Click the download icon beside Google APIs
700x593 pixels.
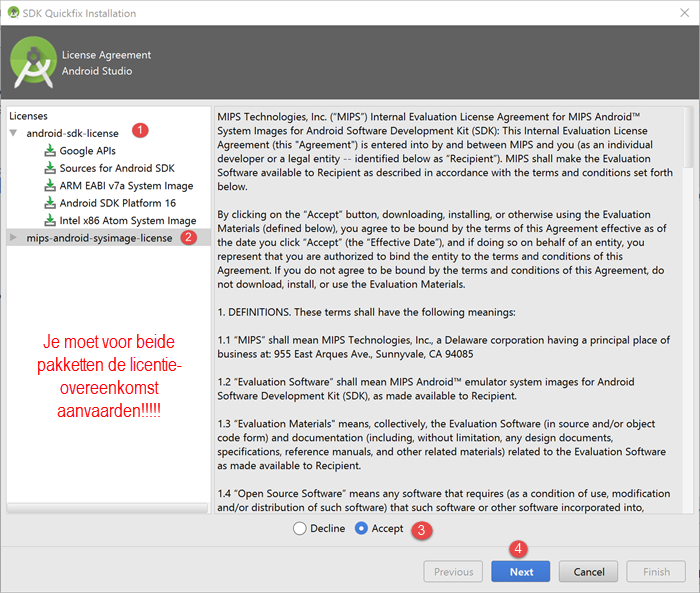pos(50,150)
